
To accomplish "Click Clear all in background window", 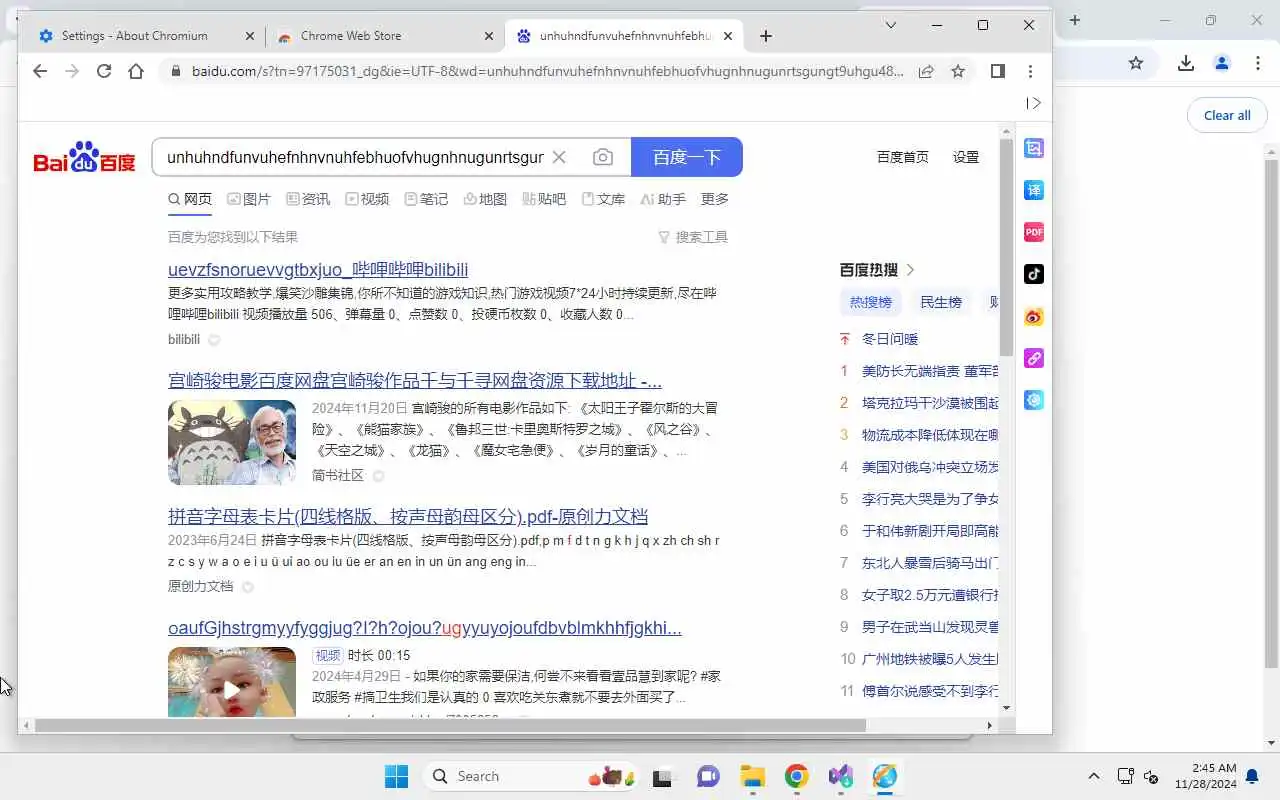I will pyautogui.click(x=1227, y=115).
